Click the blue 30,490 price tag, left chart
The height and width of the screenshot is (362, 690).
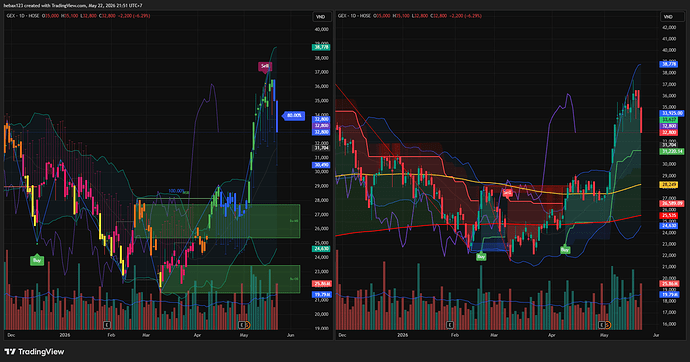pos(321,165)
